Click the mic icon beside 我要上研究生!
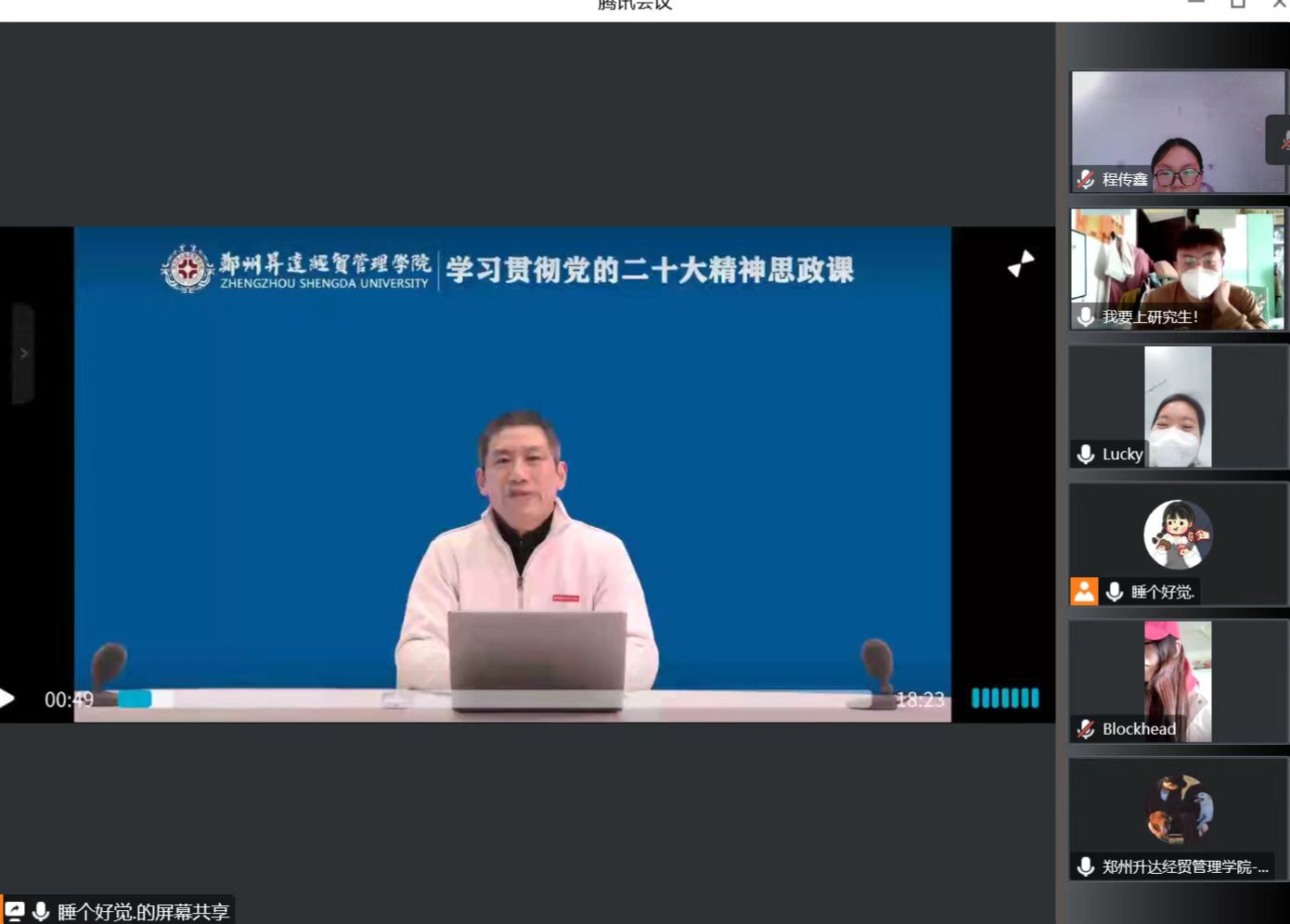 click(1085, 316)
